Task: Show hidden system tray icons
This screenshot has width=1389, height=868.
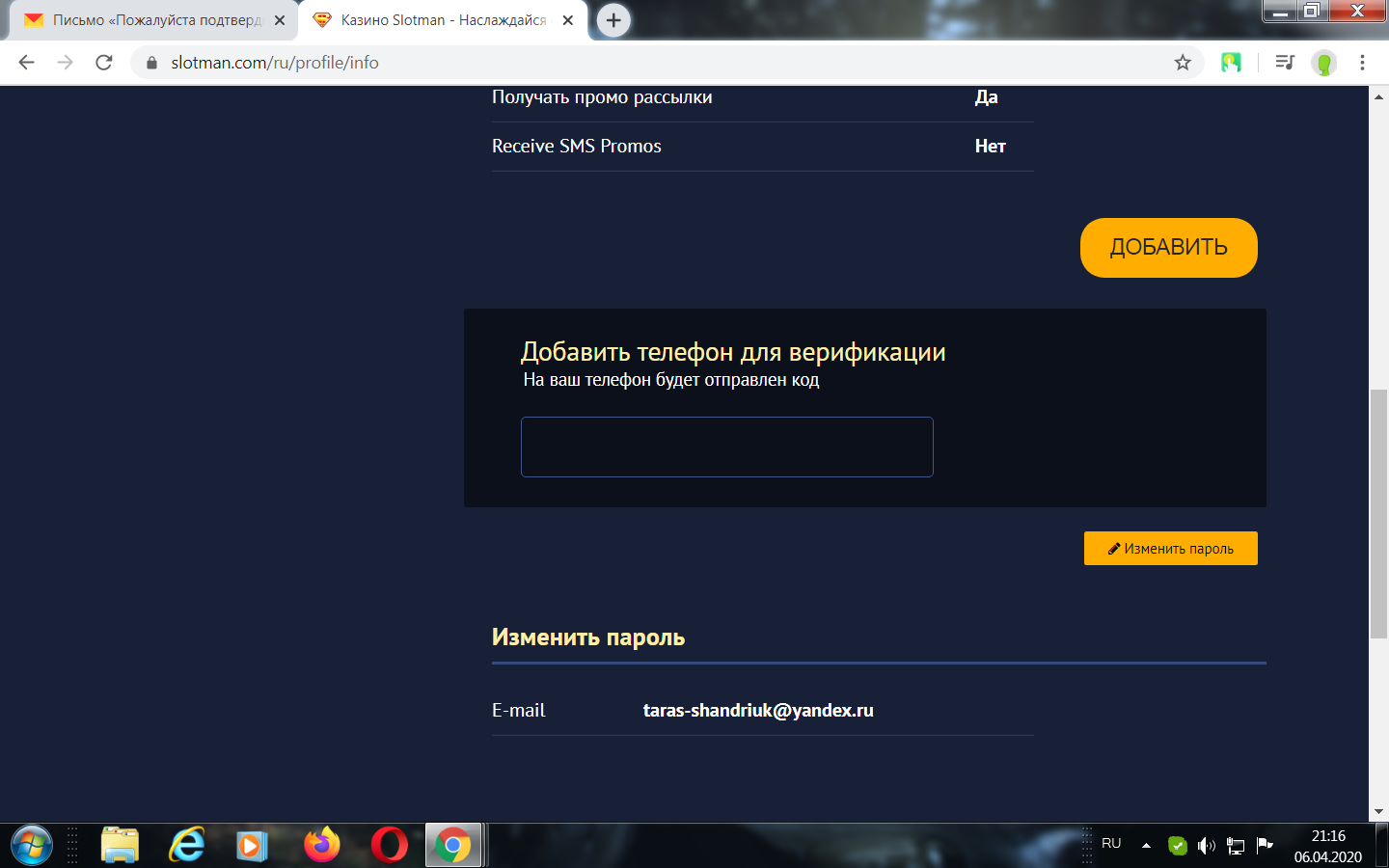Action: [1146, 846]
